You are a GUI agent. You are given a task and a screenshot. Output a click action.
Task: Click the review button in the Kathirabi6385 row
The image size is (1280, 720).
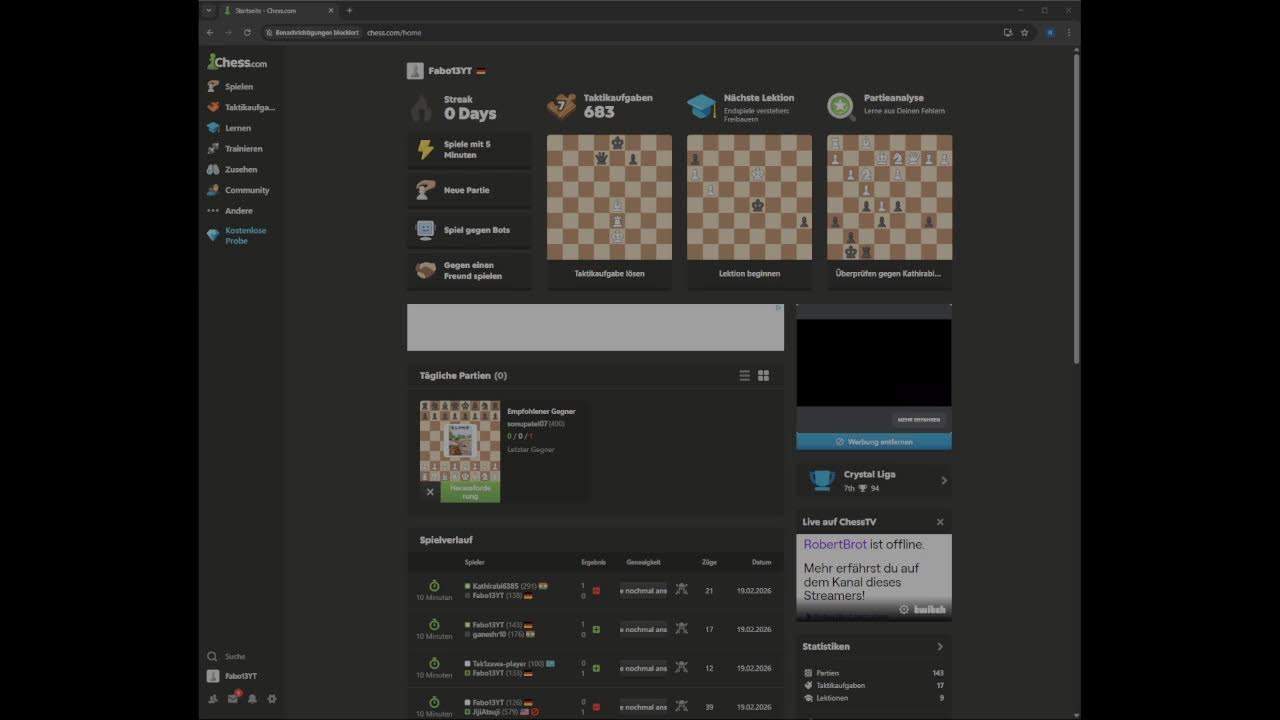tap(643, 590)
